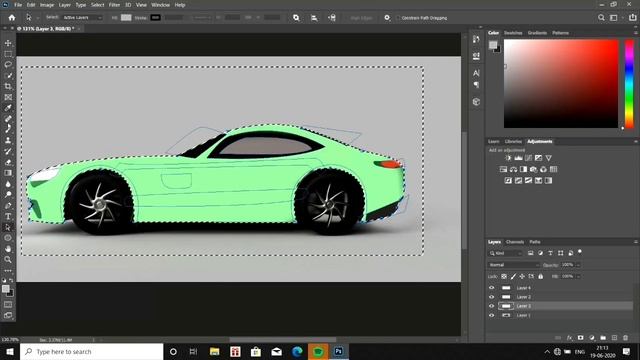Select the Hand tool
This screenshot has width=640, height=360.
[8, 249]
